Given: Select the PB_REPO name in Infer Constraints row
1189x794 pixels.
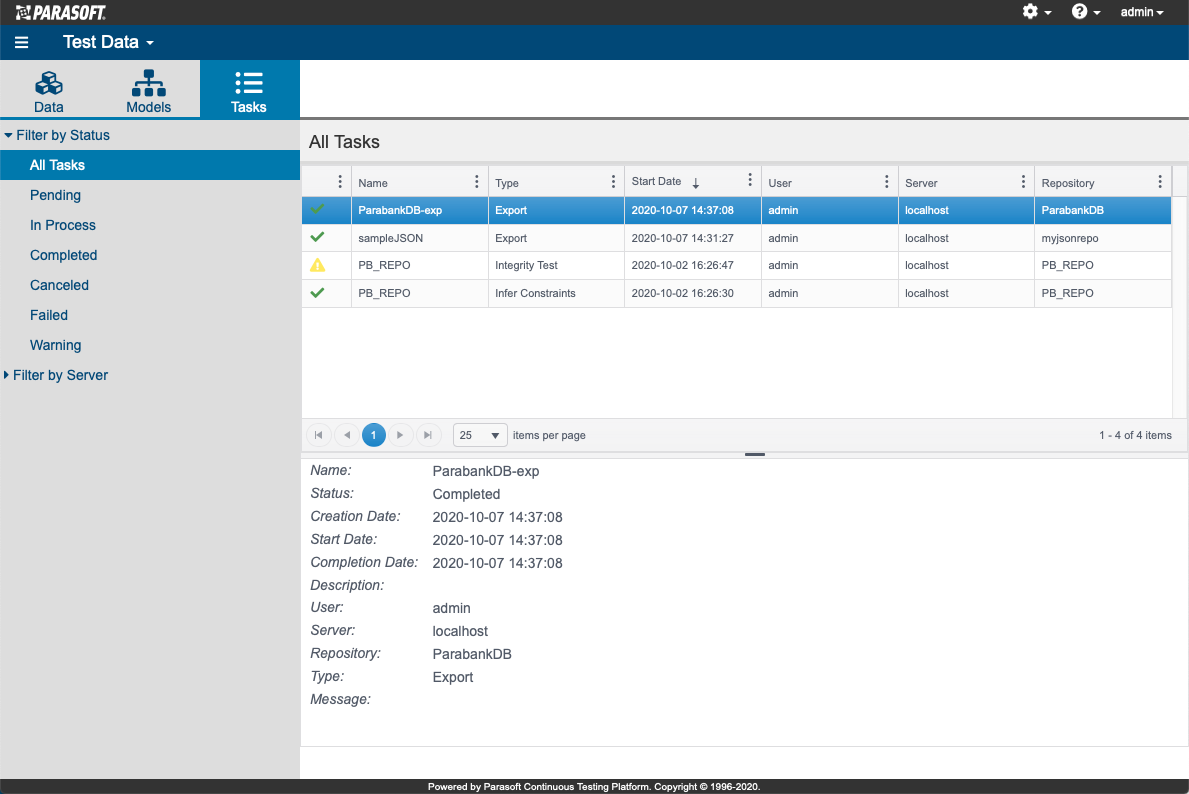Looking at the screenshot, I should pos(384,293).
